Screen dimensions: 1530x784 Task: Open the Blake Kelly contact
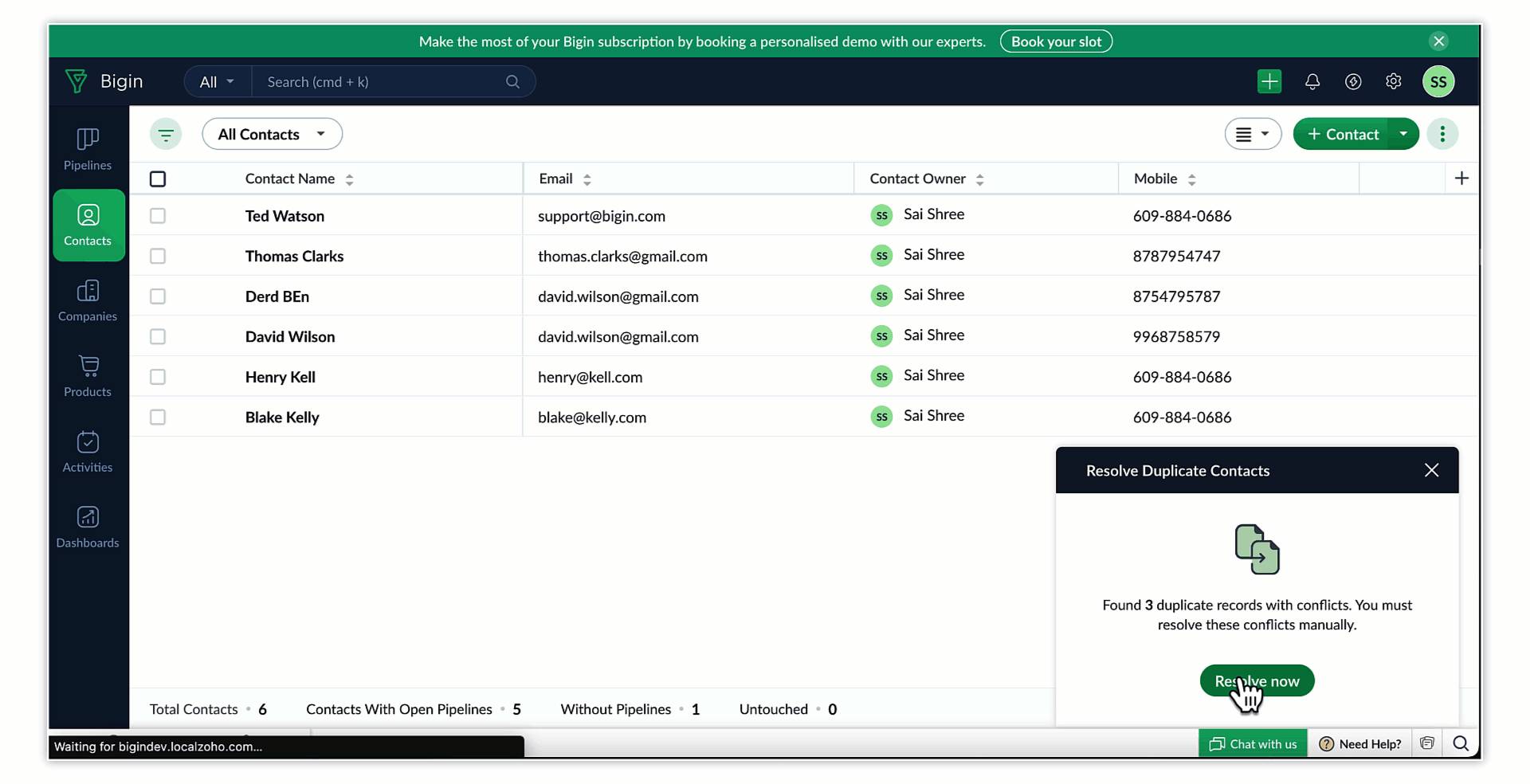[x=282, y=417]
